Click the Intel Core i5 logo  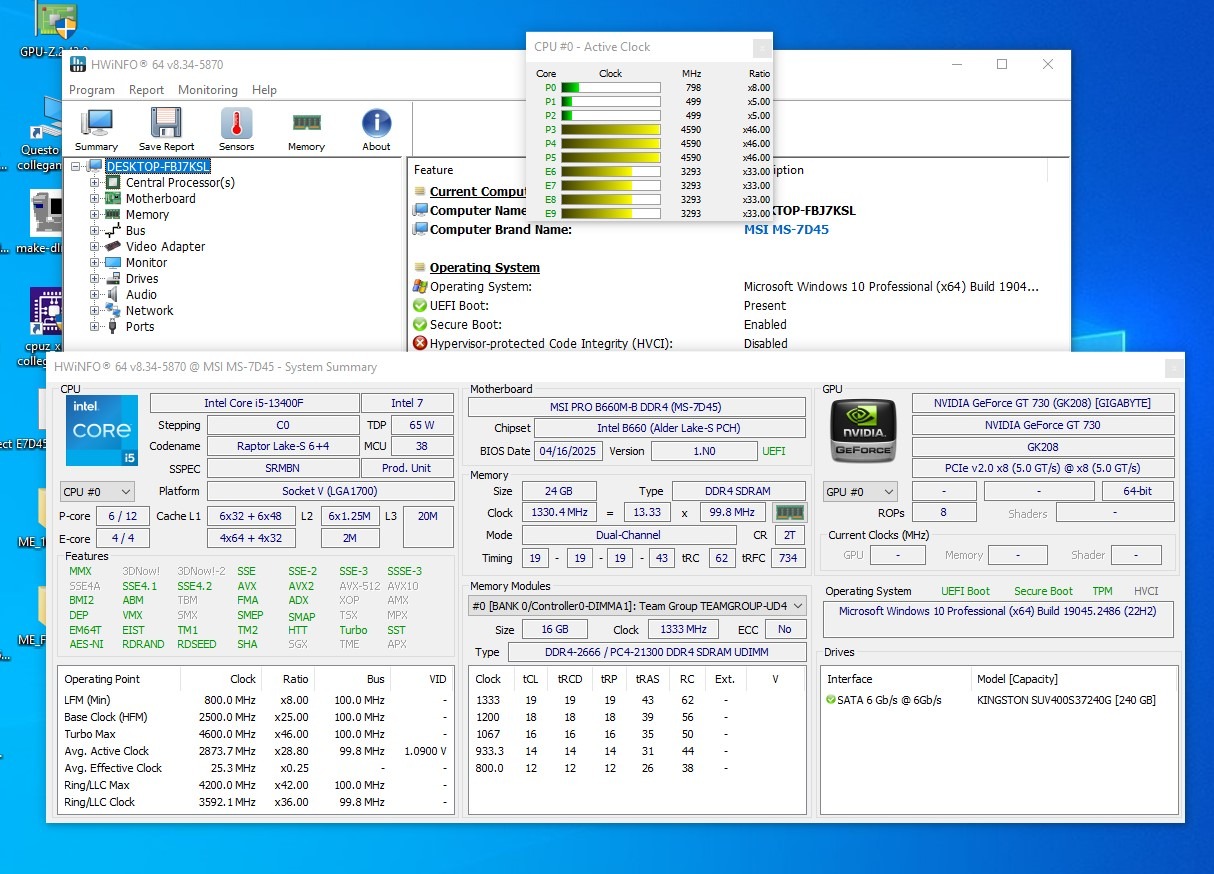click(x=101, y=431)
